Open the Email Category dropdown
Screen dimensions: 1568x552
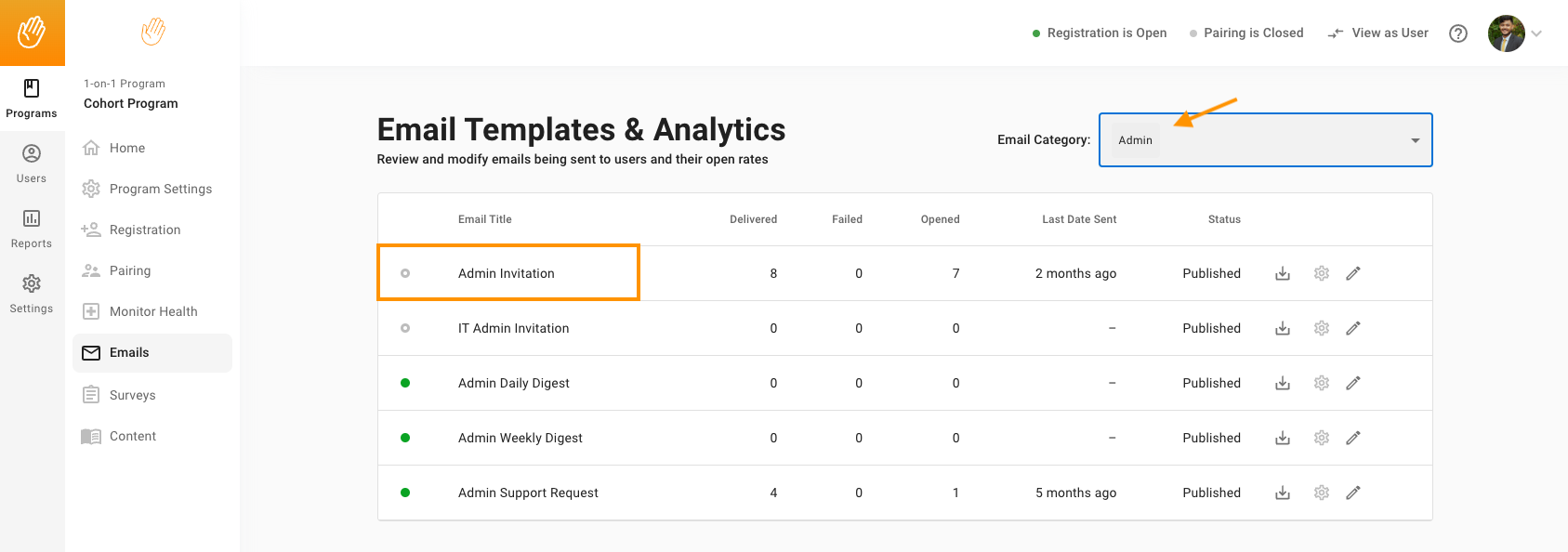click(x=1265, y=140)
